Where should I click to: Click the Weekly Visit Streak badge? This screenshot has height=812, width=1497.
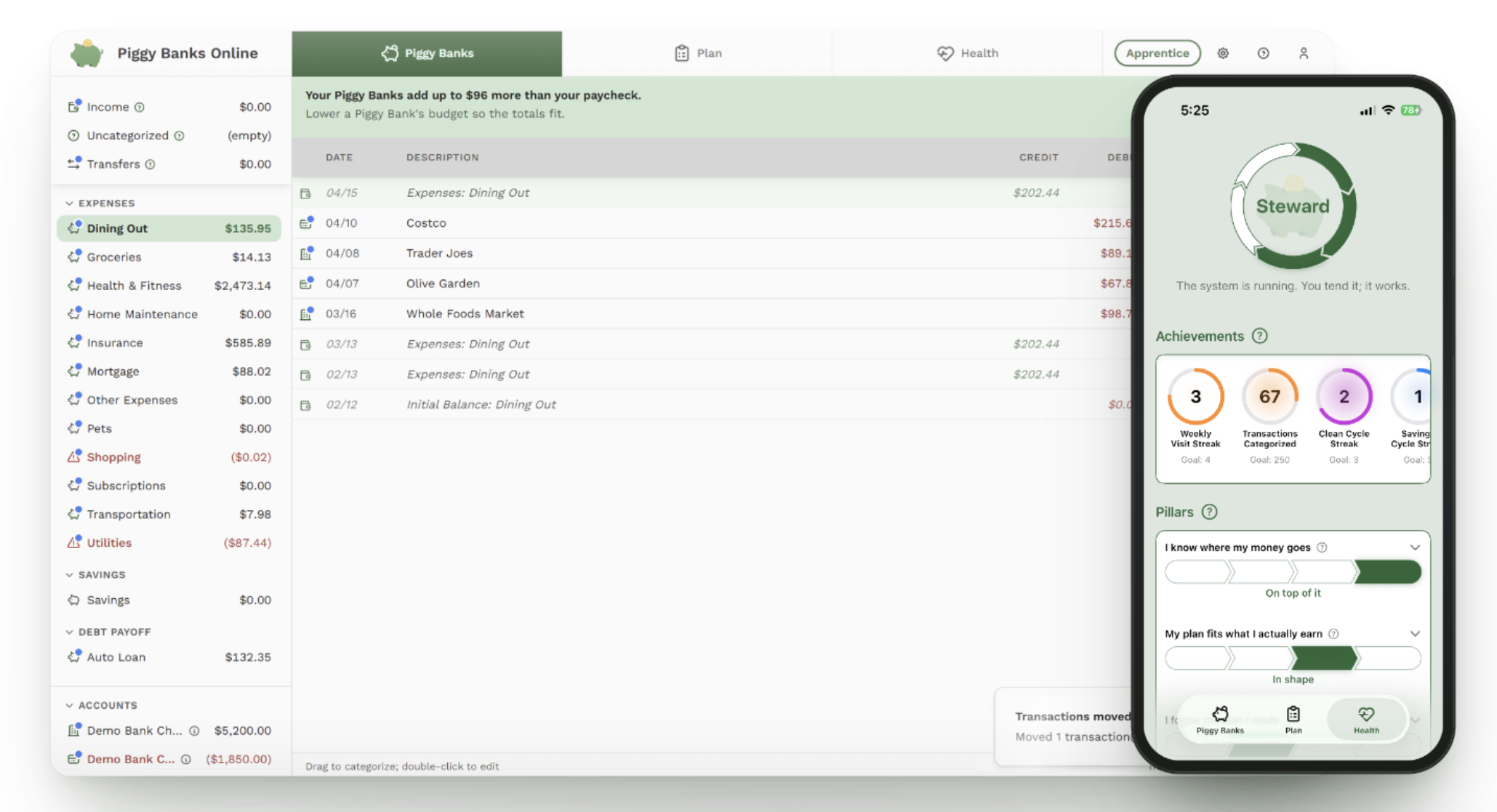pyautogui.click(x=1196, y=416)
